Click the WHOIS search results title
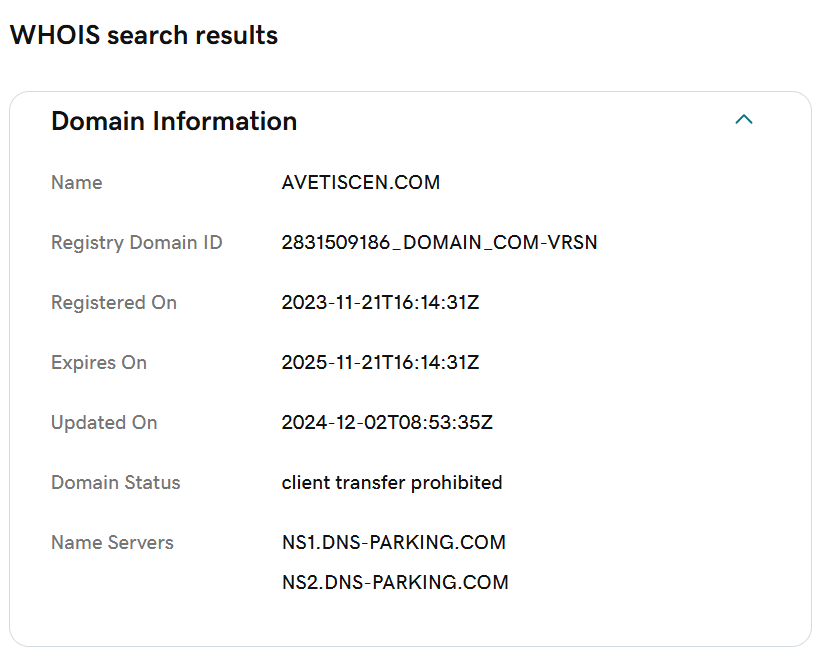Viewport: 828px width, 660px height. (x=144, y=35)
